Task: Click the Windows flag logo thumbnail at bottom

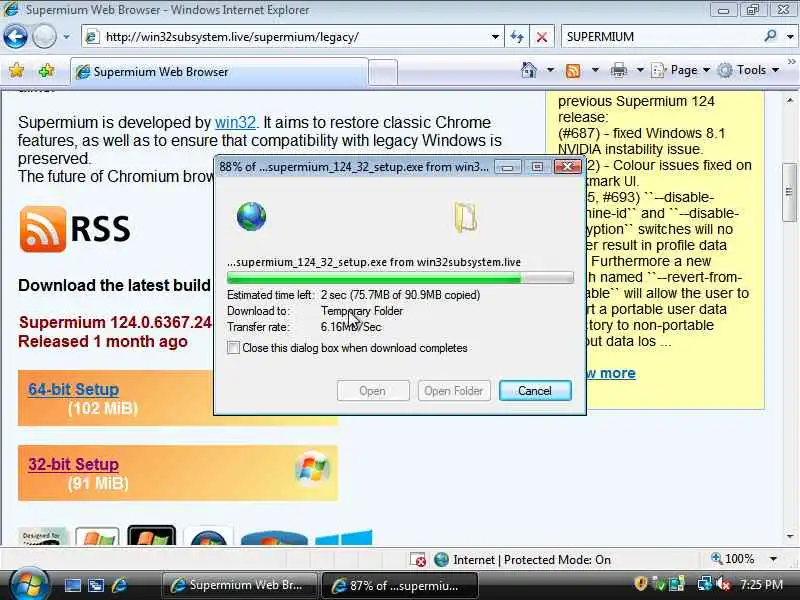Action: click(97, 536)
